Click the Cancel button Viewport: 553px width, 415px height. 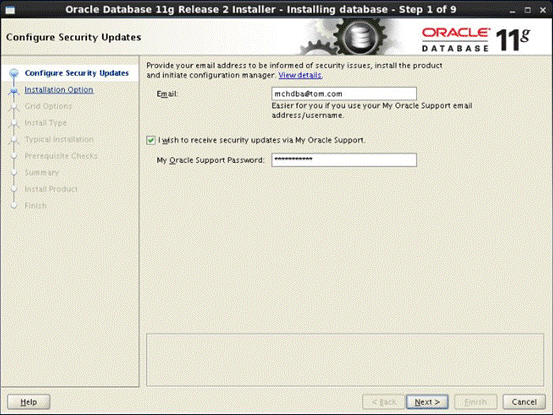coord(524,402)
